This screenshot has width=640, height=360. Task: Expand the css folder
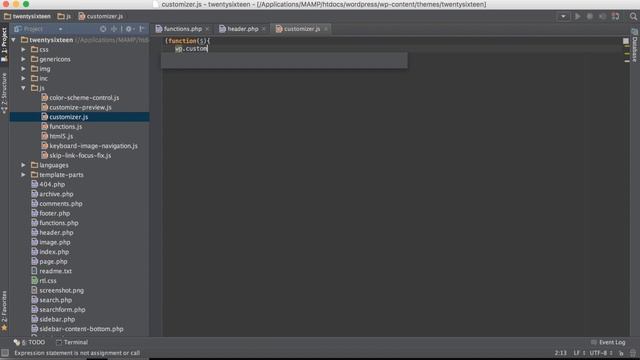23,49
